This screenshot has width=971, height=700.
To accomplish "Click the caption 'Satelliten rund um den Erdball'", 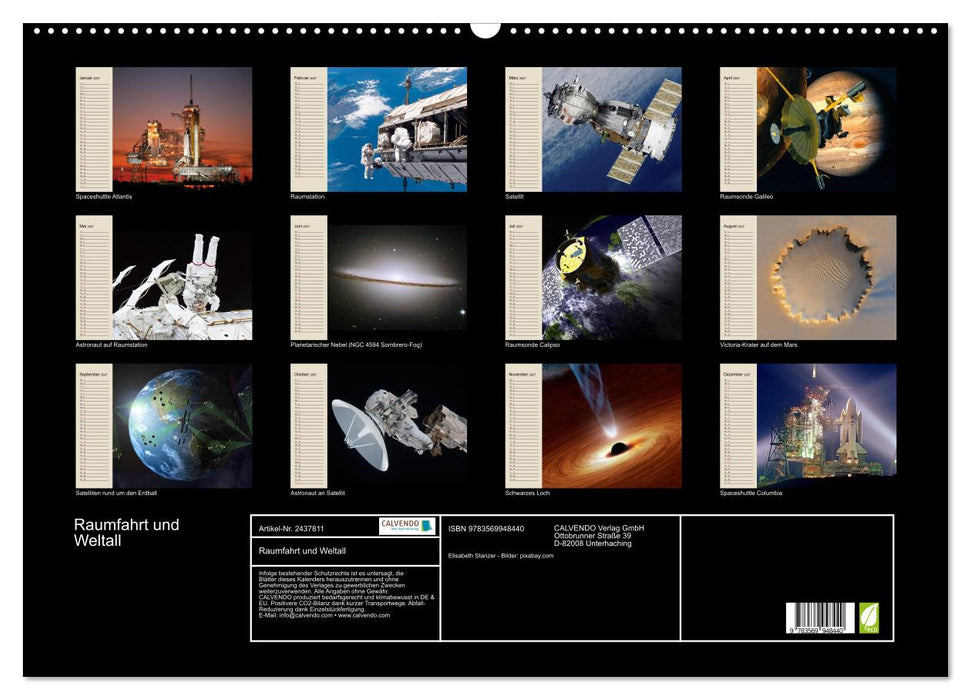I will [116, 493].
